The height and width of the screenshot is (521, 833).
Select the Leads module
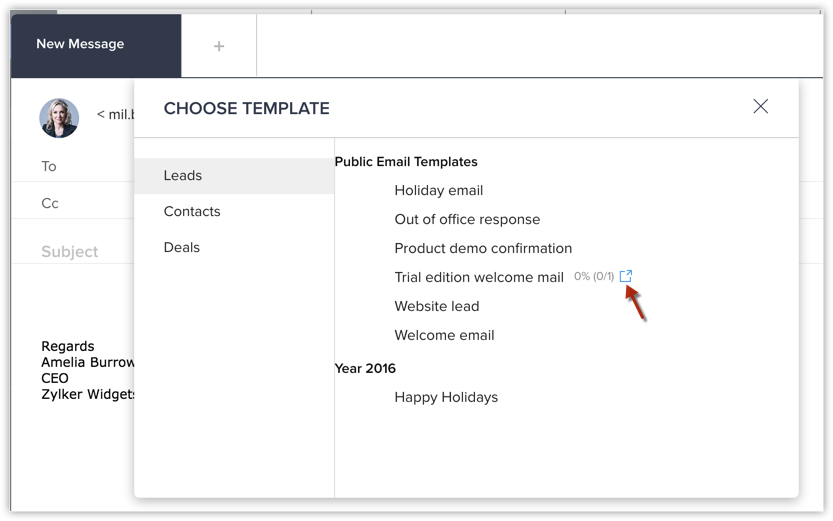[x=234, y=176]
